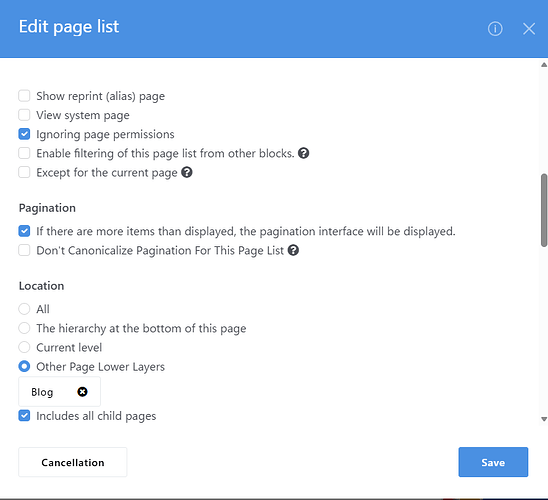Tick Except for the current page
Screen dimensions: 548x500
[x=24, y=172]
